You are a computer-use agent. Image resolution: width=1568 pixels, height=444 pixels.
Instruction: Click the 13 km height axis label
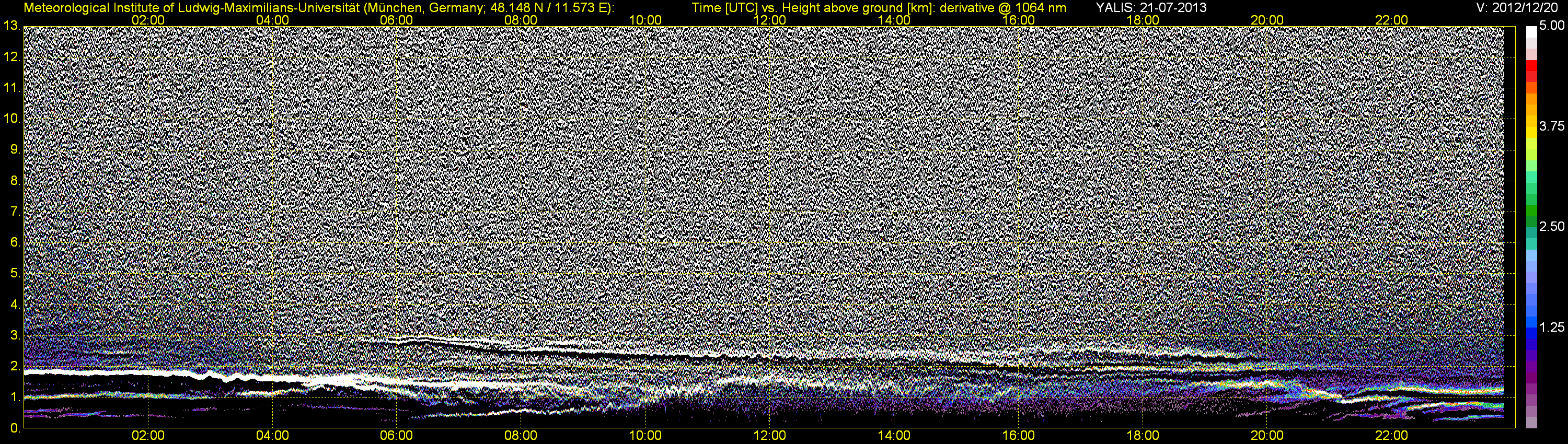pyautogui.click(x=11, y=26)
